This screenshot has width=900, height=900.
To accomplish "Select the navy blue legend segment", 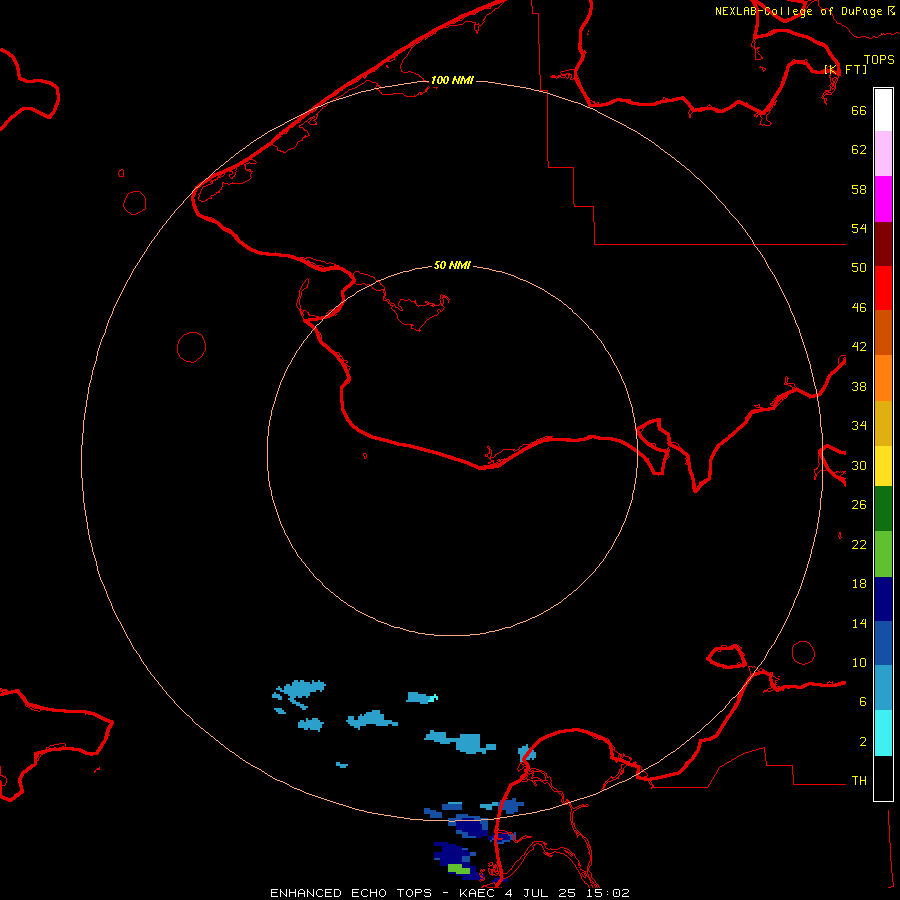I will 883,599.
